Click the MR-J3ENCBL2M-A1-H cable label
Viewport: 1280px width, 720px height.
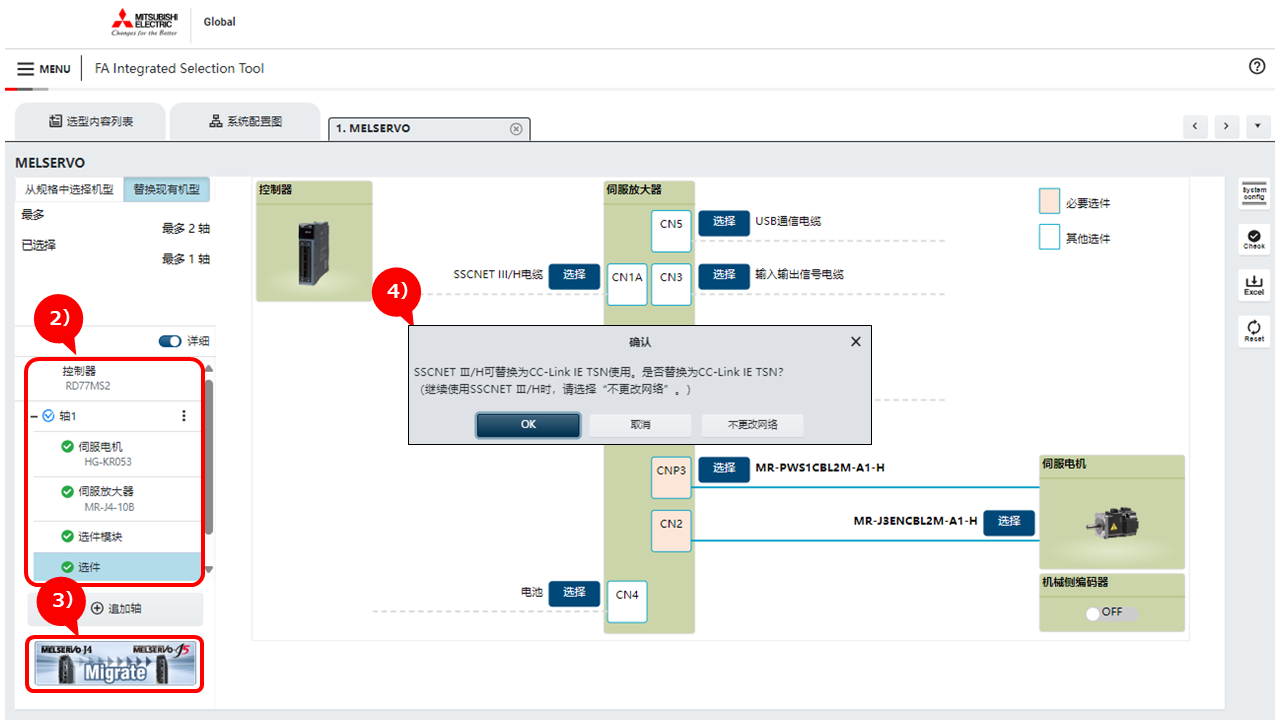point(915,521)
